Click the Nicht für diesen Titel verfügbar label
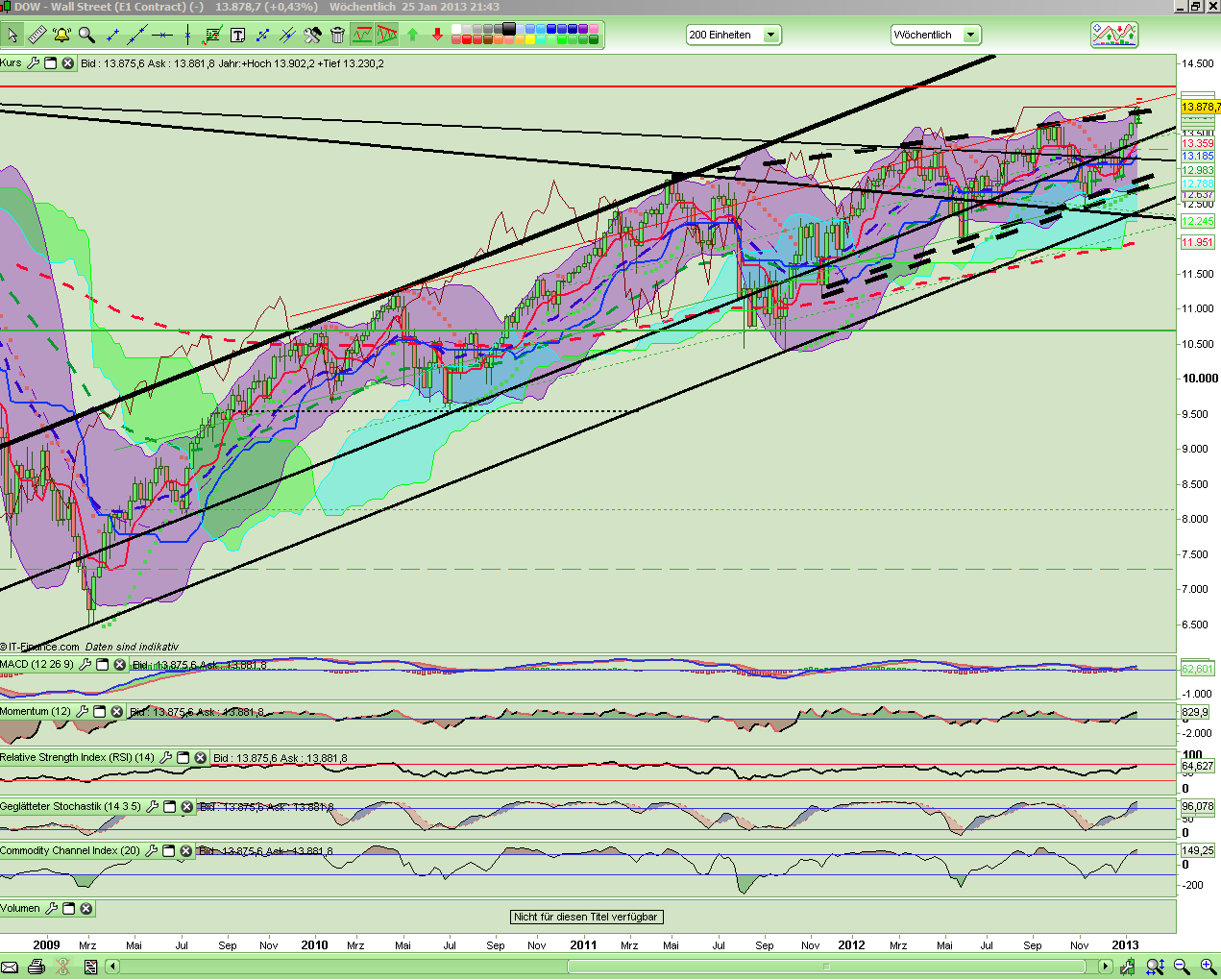The height and width of the screenshot is (980, 1221). (586, 917)
